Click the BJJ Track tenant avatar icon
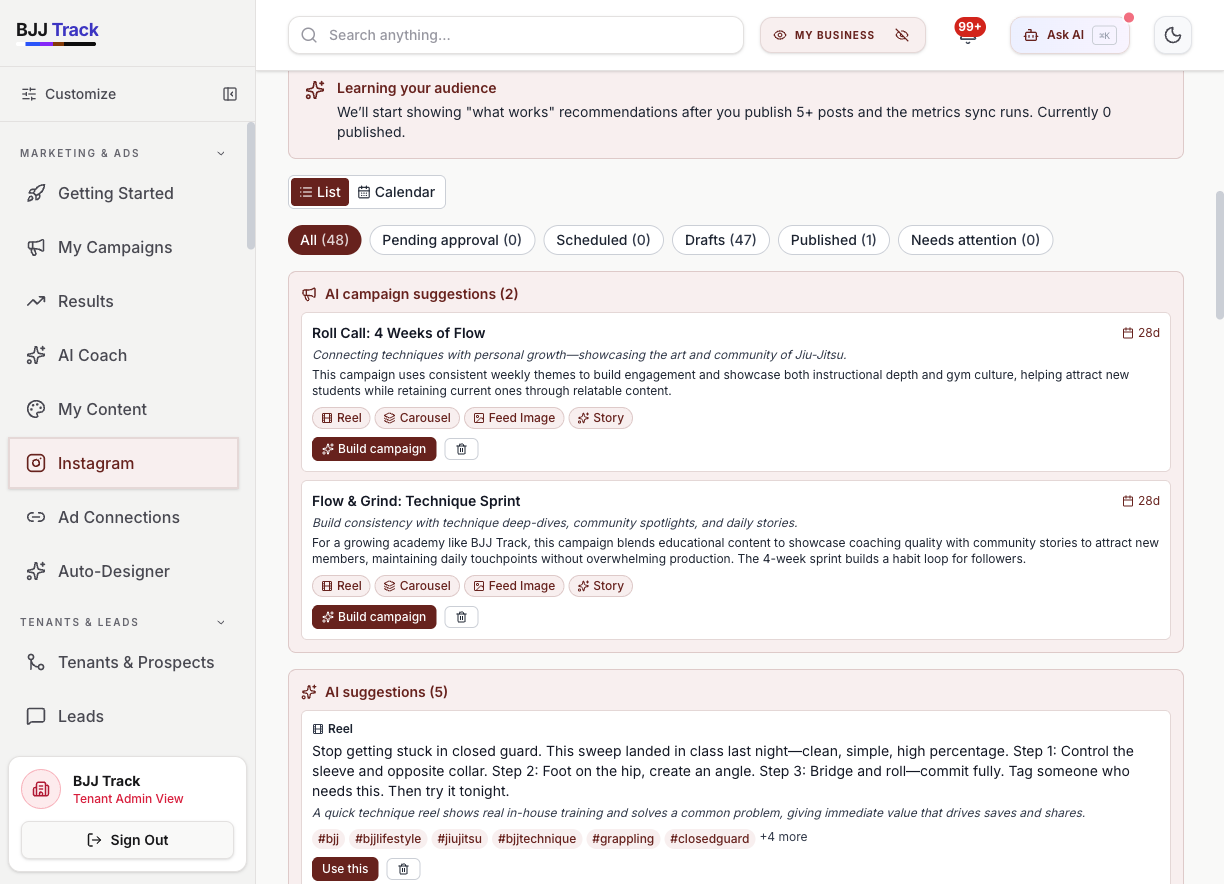The image size is (1224, 884). 41,789
